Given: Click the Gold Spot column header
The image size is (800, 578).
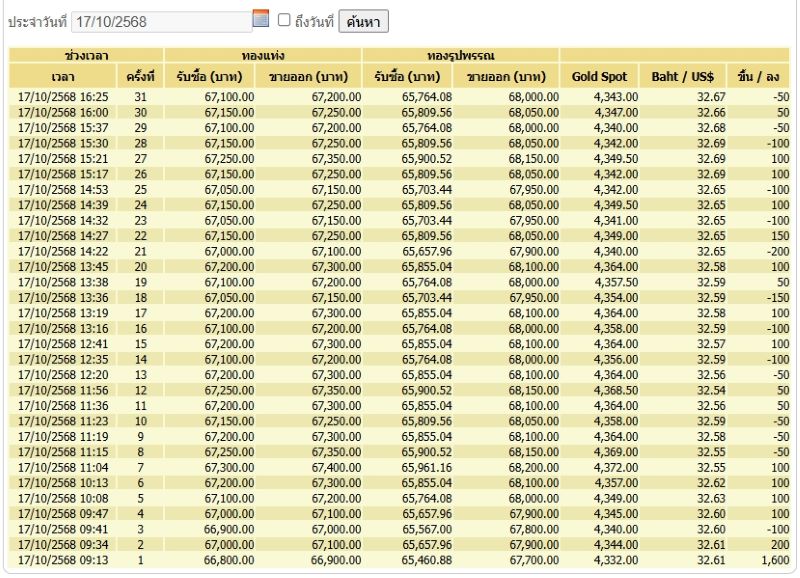Looking at the screenshot, I should click(x=599, y=76).
